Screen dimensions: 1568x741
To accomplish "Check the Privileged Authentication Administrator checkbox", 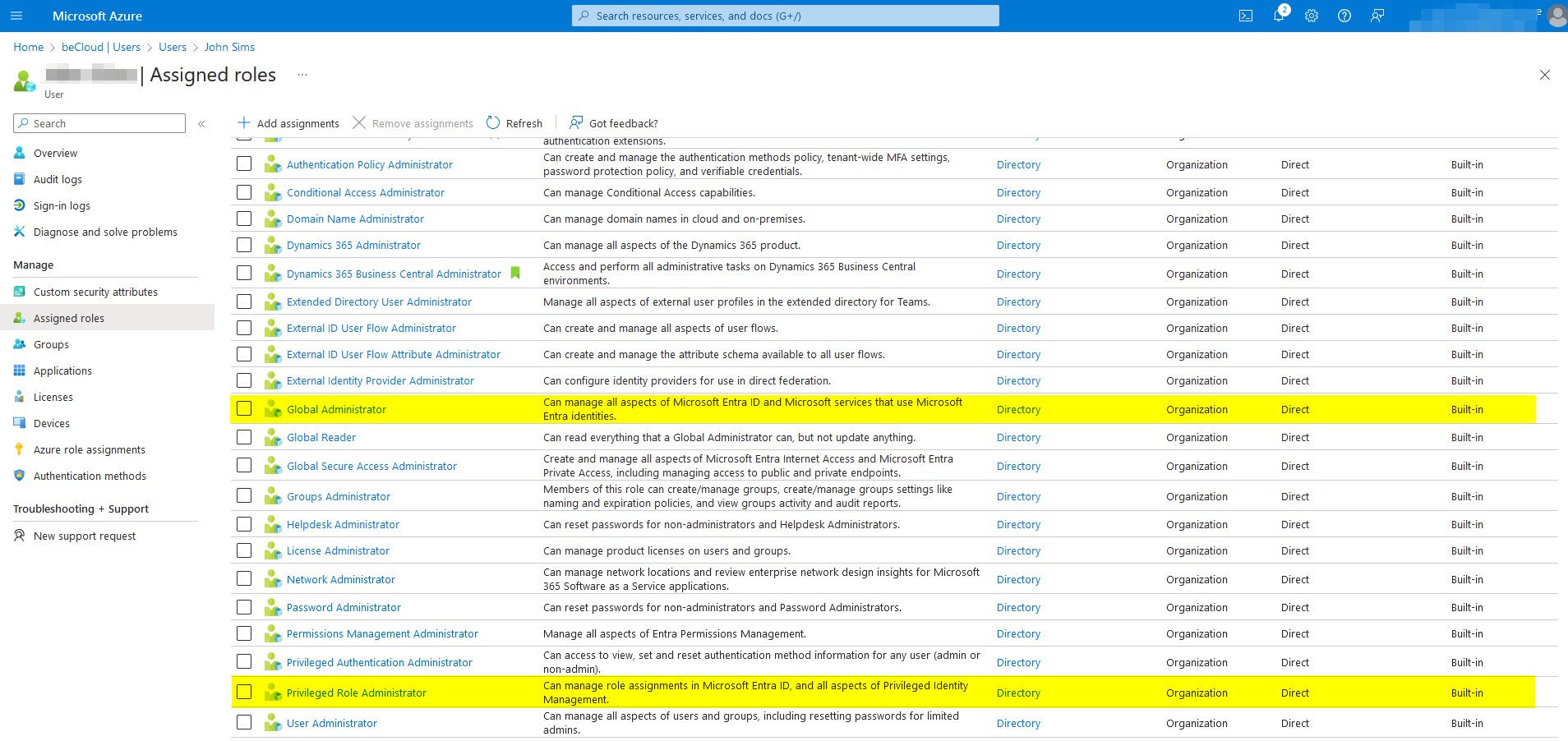I will pos(244,661).
